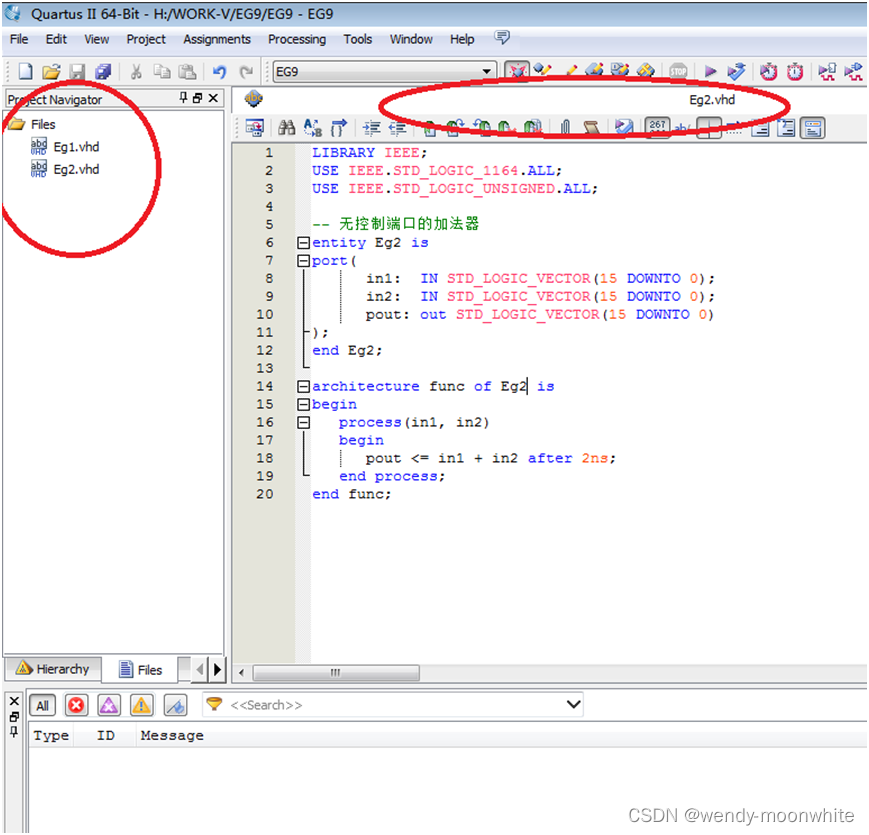
Task: Open the File menu
Action: coord(19,39)
